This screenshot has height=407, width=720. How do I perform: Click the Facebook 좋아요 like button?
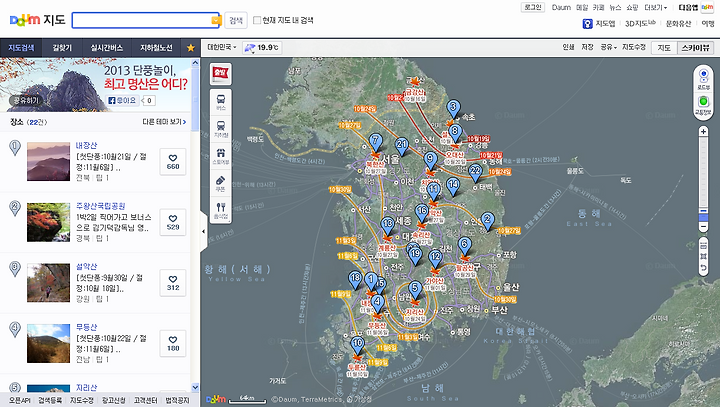[x=123, y=100]
